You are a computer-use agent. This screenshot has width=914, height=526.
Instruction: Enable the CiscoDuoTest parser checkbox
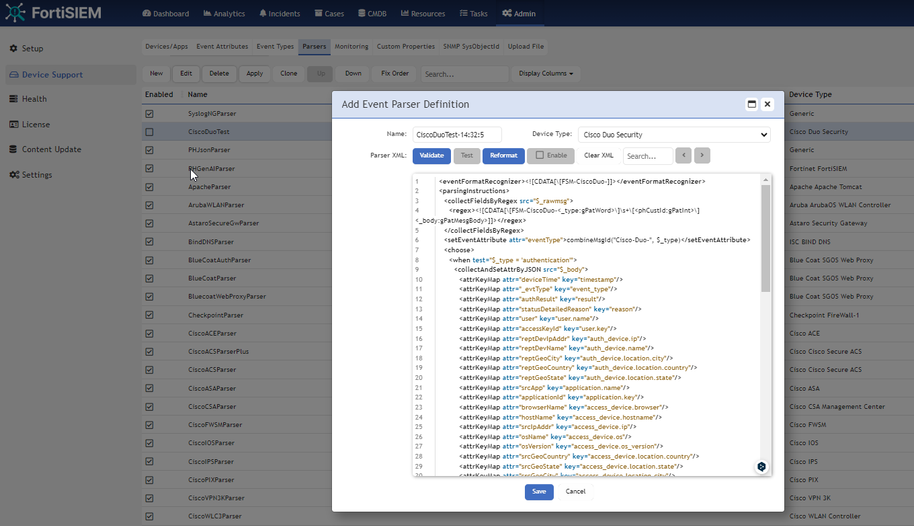tap(149, 132)
